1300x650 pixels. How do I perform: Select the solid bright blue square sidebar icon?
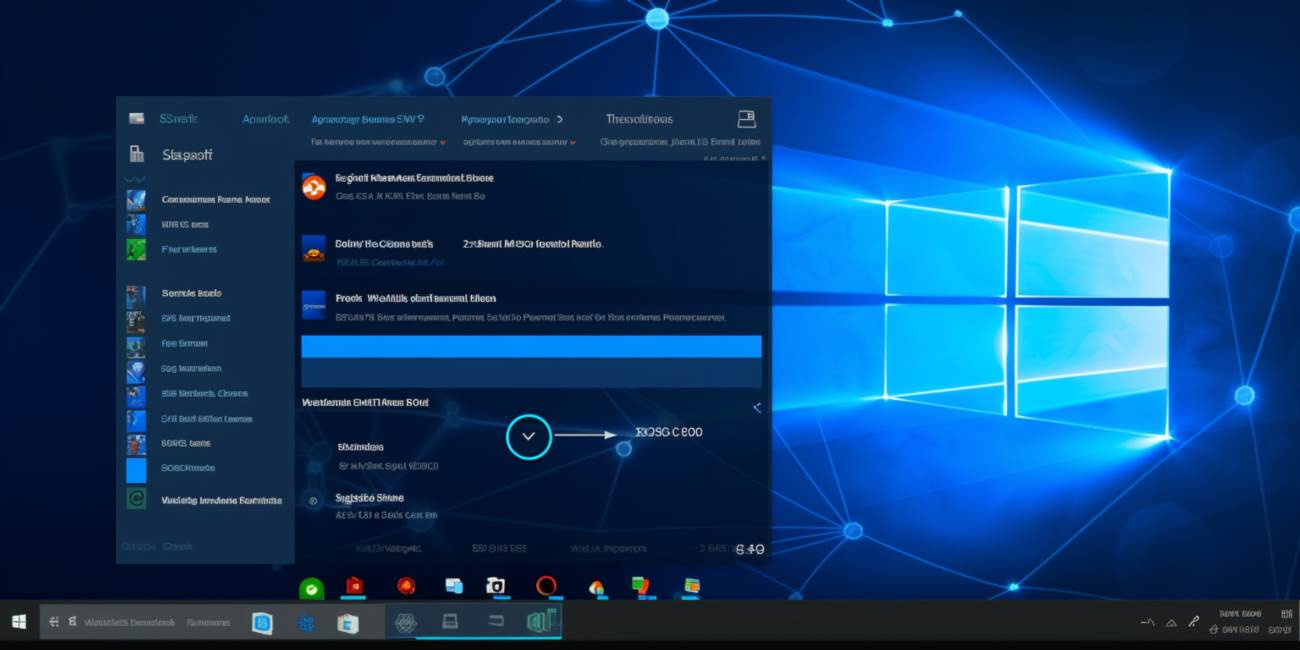pos(136,470)
